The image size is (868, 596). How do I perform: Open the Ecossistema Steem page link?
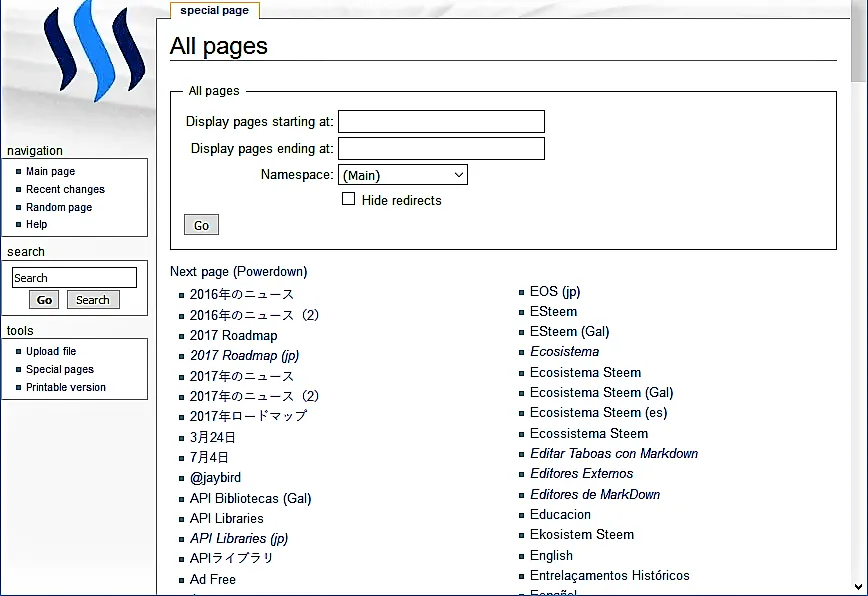(x=589, y=433)
